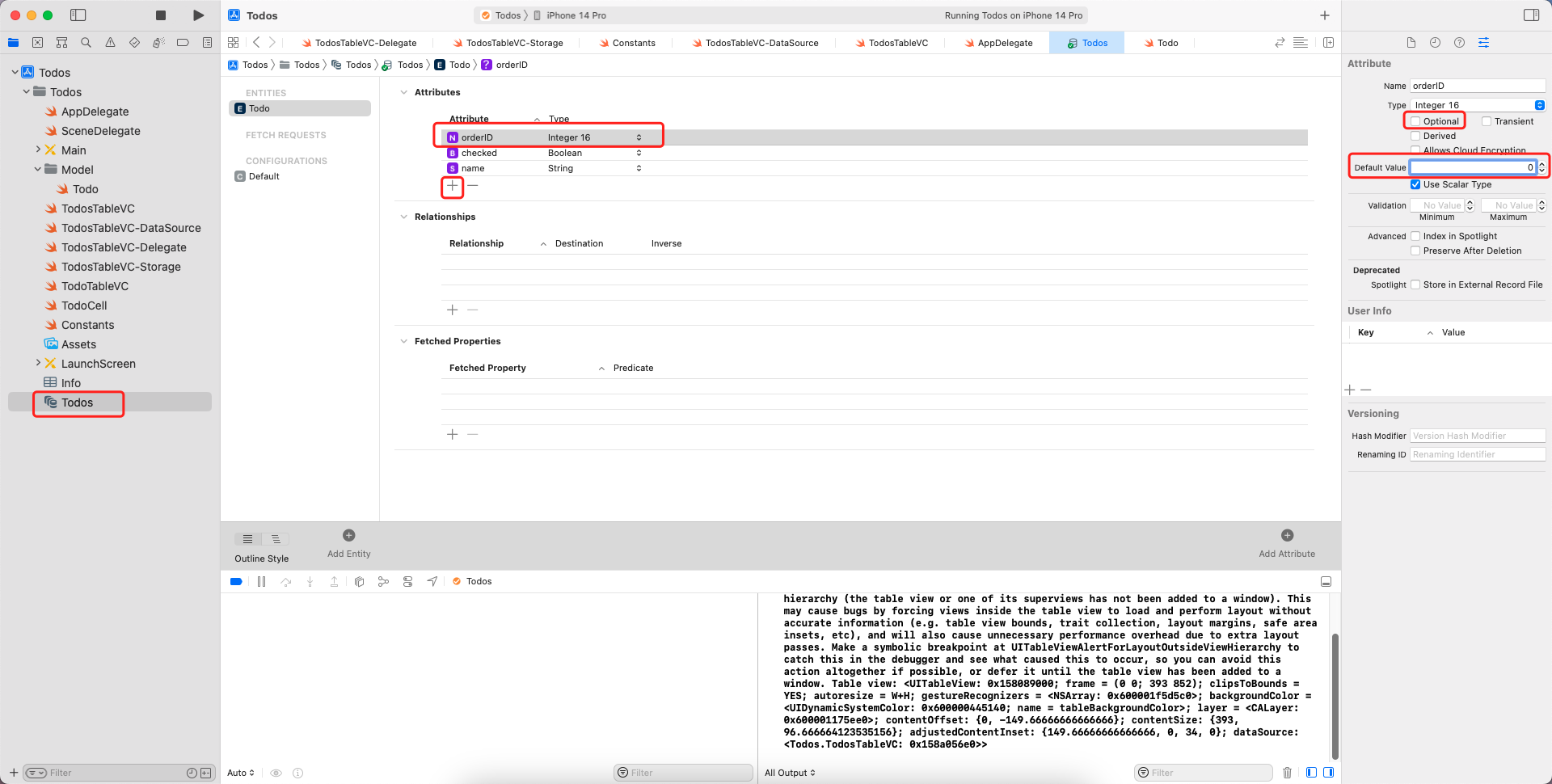The height and width of the screenshot is (784, 1552).
Task: Increment the Default Value stepper
Action: click(x=1542, y=164)
